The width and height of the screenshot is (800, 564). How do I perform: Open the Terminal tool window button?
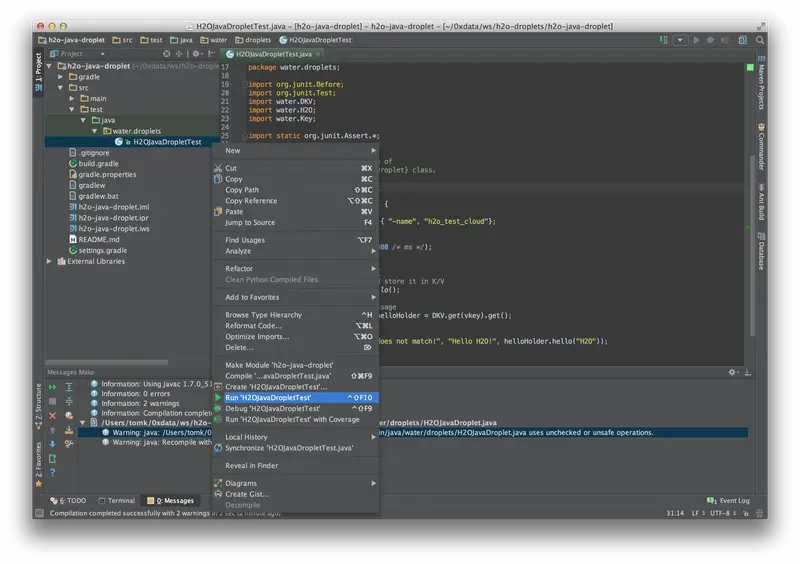116,501
